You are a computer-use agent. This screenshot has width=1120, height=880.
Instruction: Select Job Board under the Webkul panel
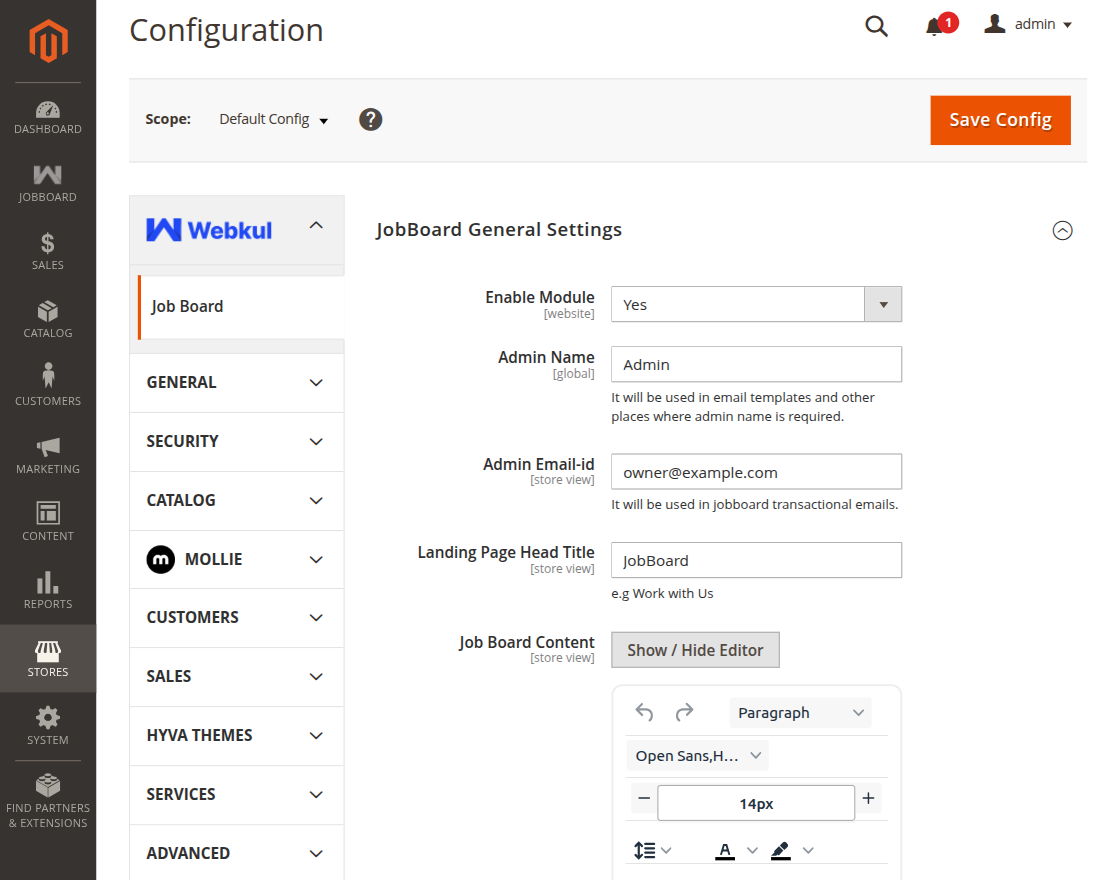187,306
